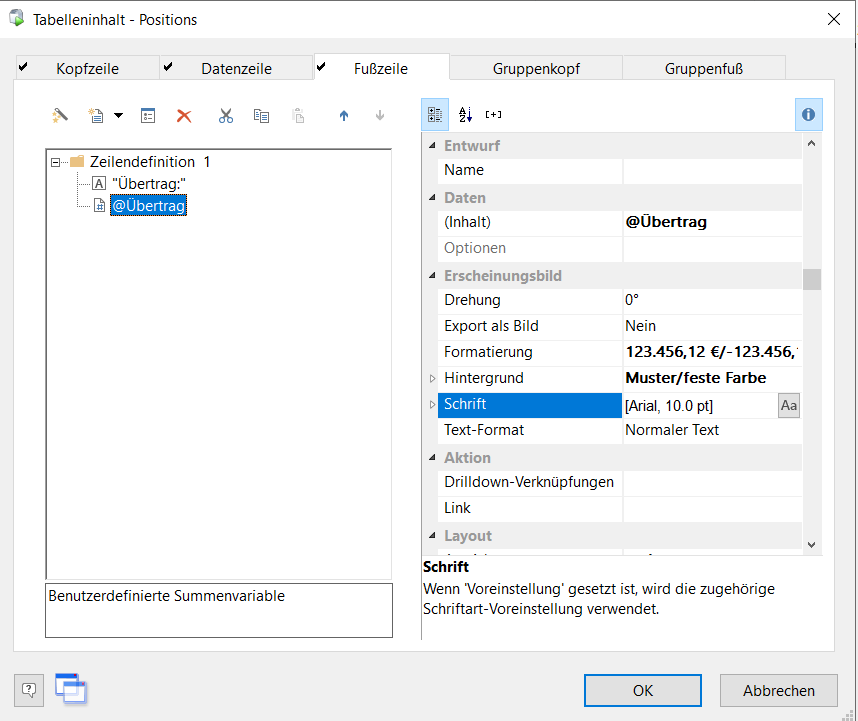Click the greyed-out paste icon
This screenshot has height=721, width=858.
click(x=298, y=115)
